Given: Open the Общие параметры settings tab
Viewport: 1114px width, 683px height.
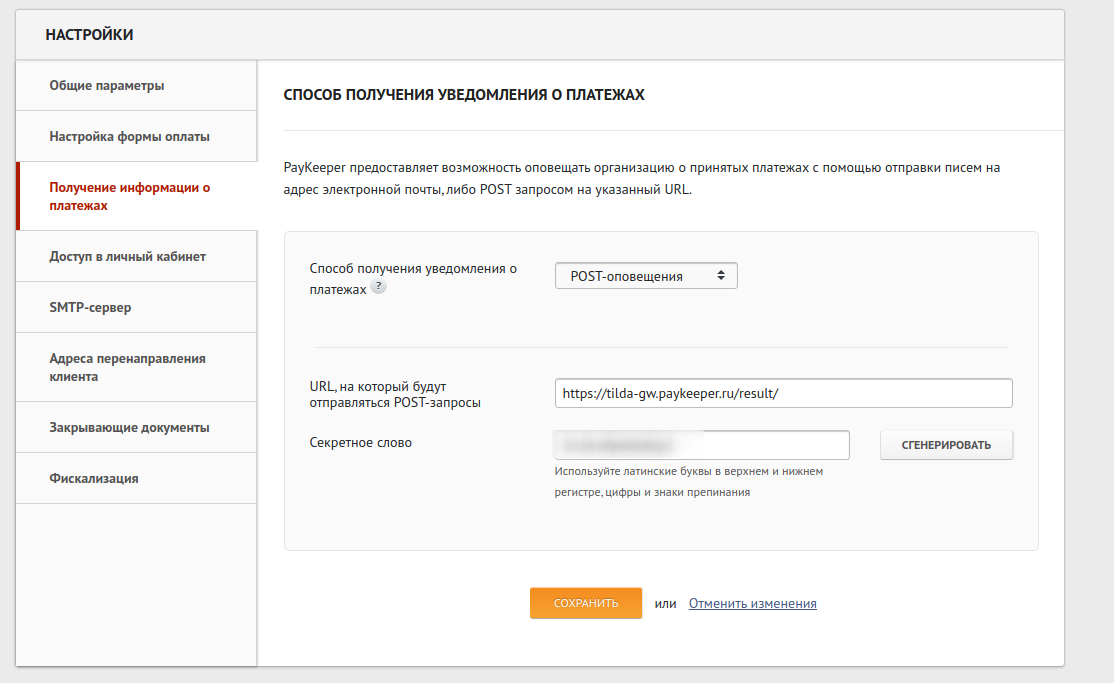Looking at the screenshot, I should (x=107, y=86).
